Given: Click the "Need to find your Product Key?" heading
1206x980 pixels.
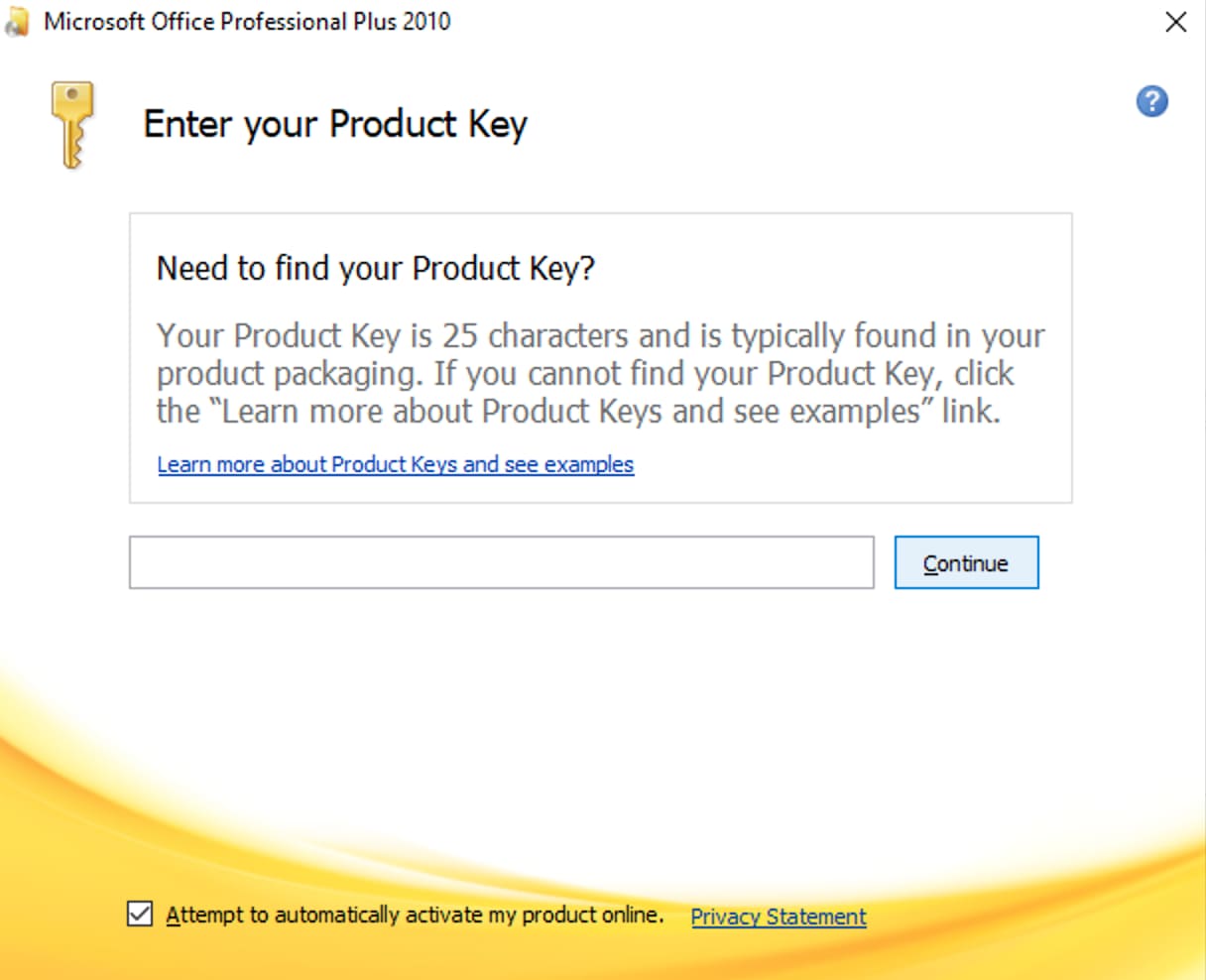Looking at the screenshot, I should pos(375,268).
